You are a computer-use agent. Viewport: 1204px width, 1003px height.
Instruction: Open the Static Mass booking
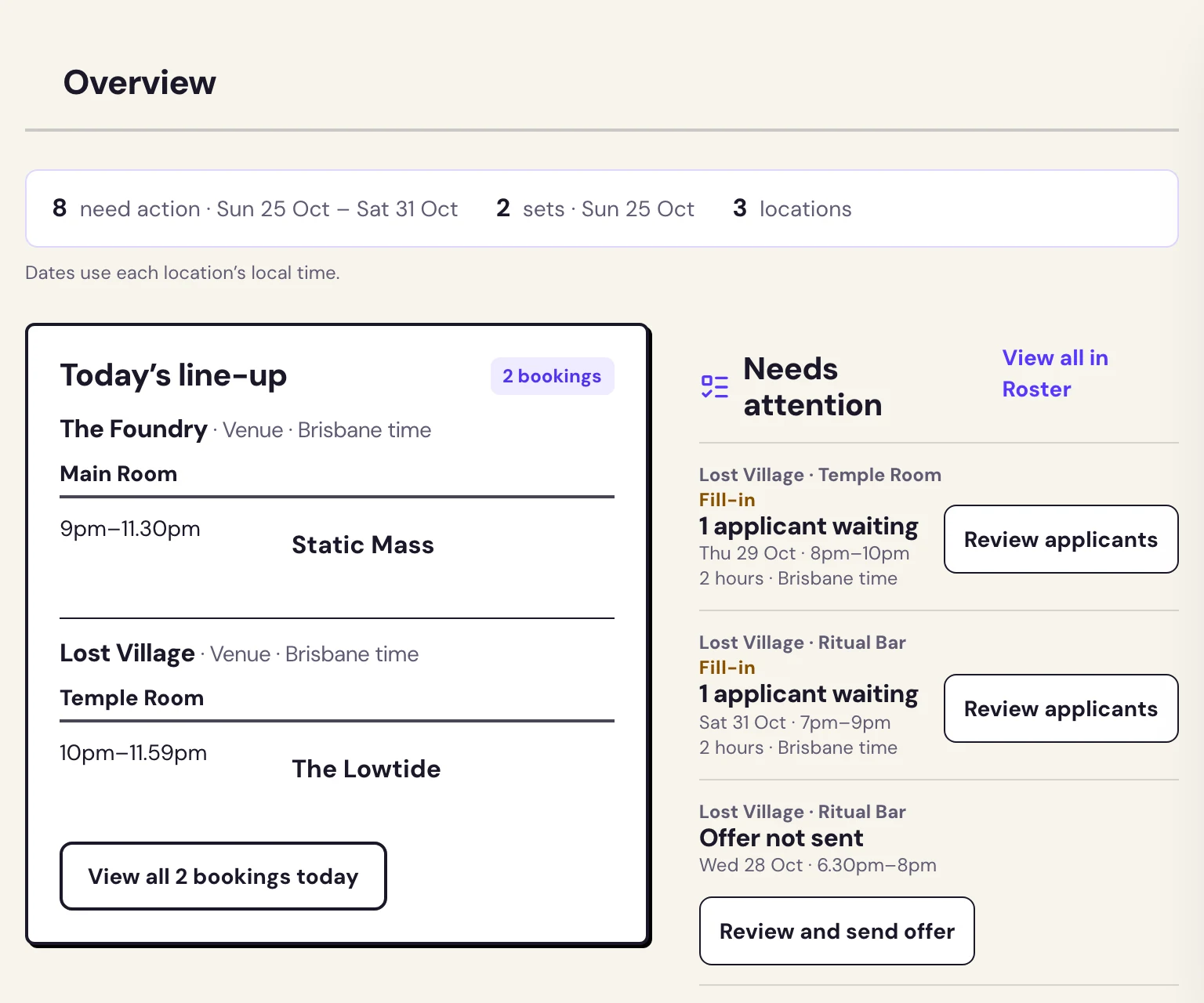(x=363, y=545)
